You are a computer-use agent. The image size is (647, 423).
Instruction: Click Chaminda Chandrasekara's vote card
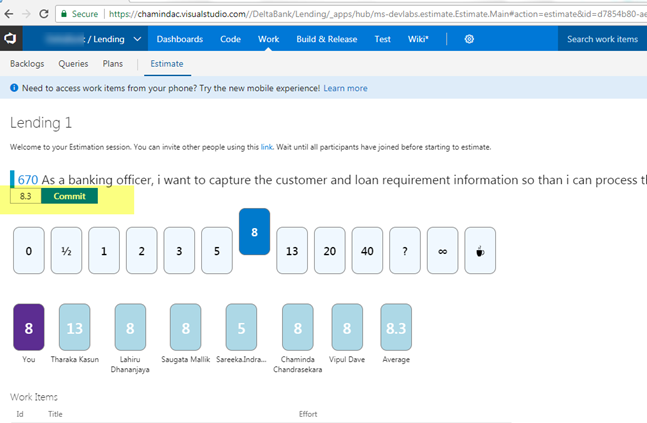(x=298, y=327)
